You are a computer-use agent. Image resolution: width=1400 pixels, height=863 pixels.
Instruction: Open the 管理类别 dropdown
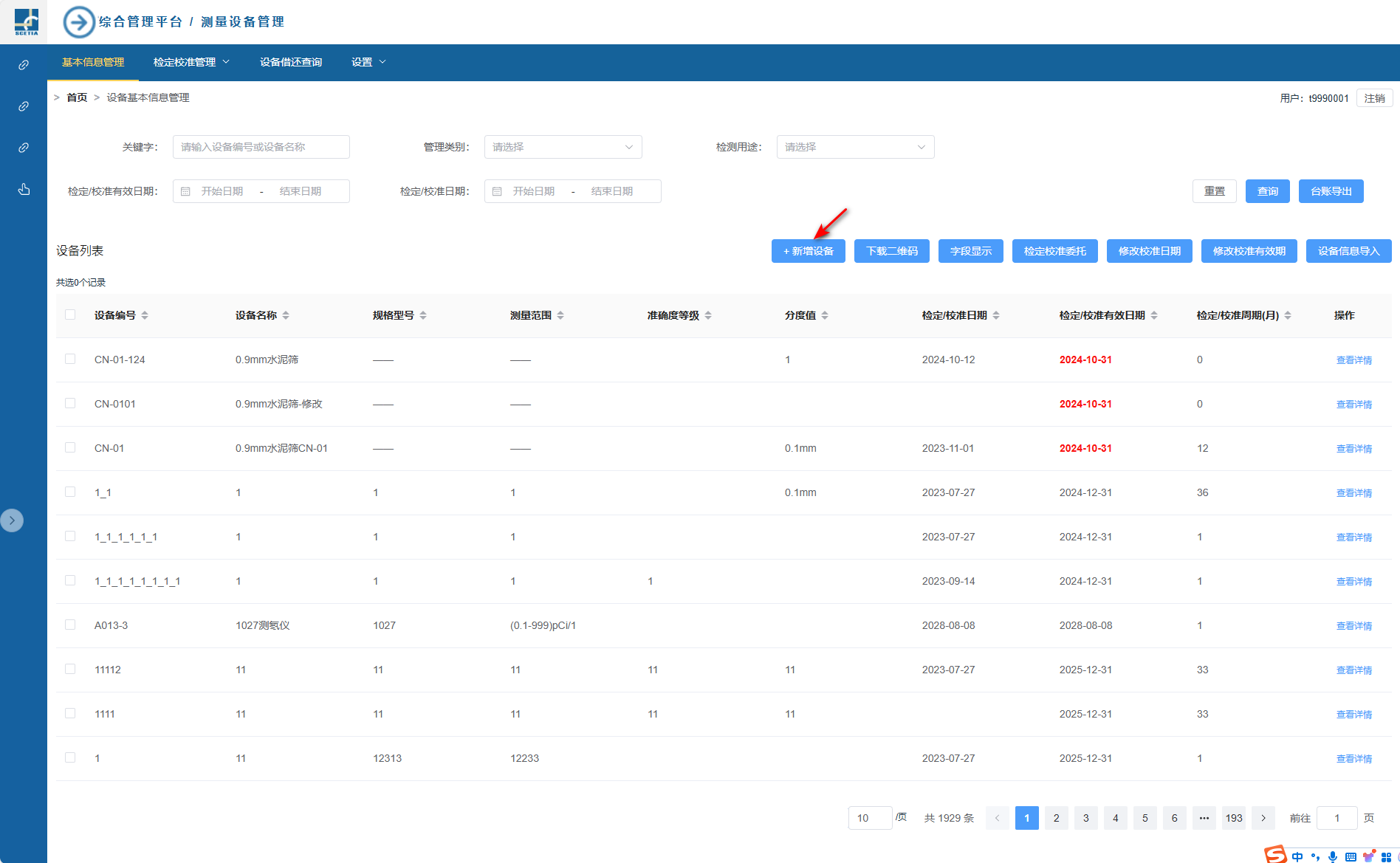[x=563, y=147]
